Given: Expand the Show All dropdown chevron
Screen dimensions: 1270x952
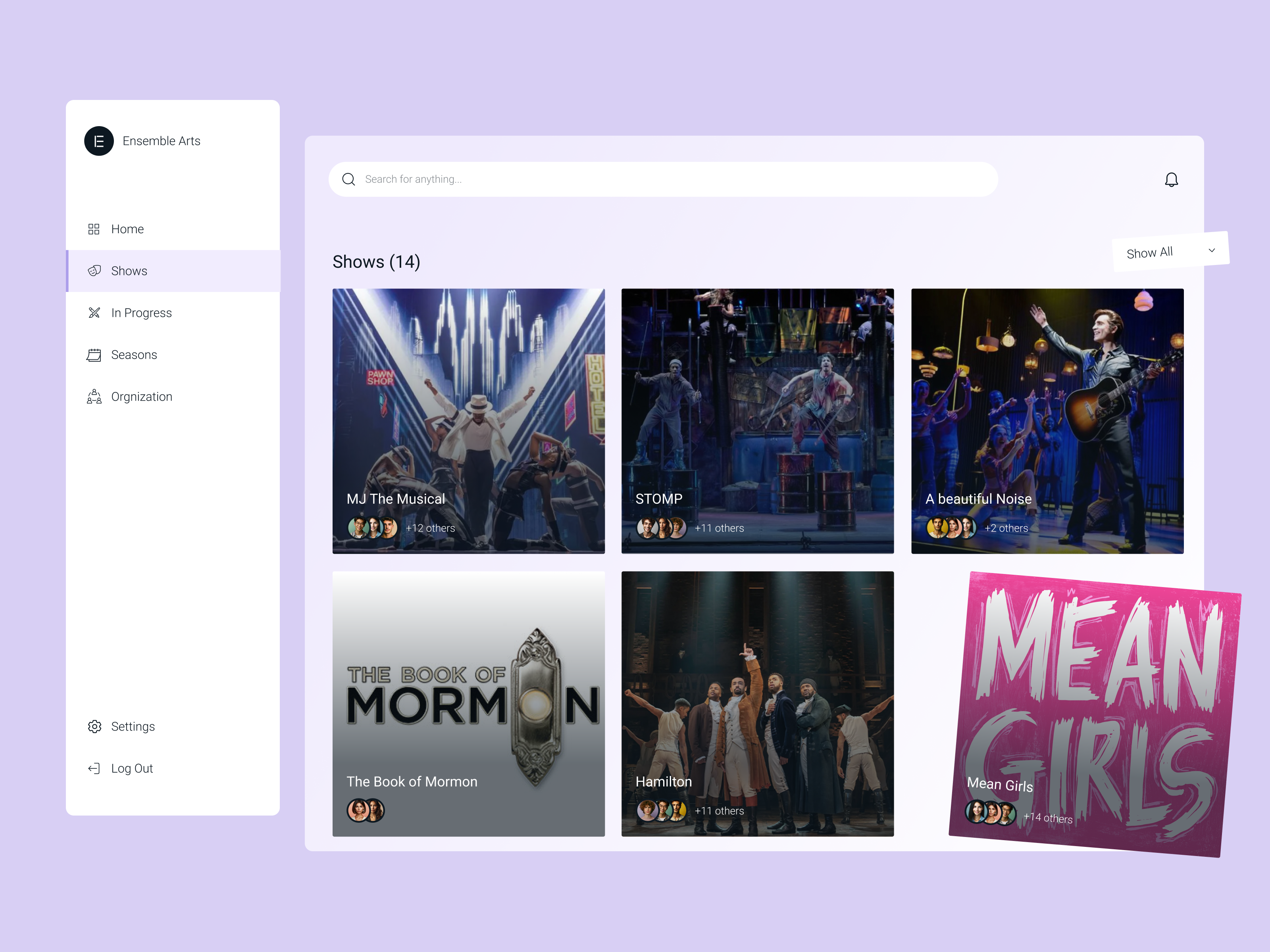Looking at the screenshot, I should click(x=1211, y=250).
